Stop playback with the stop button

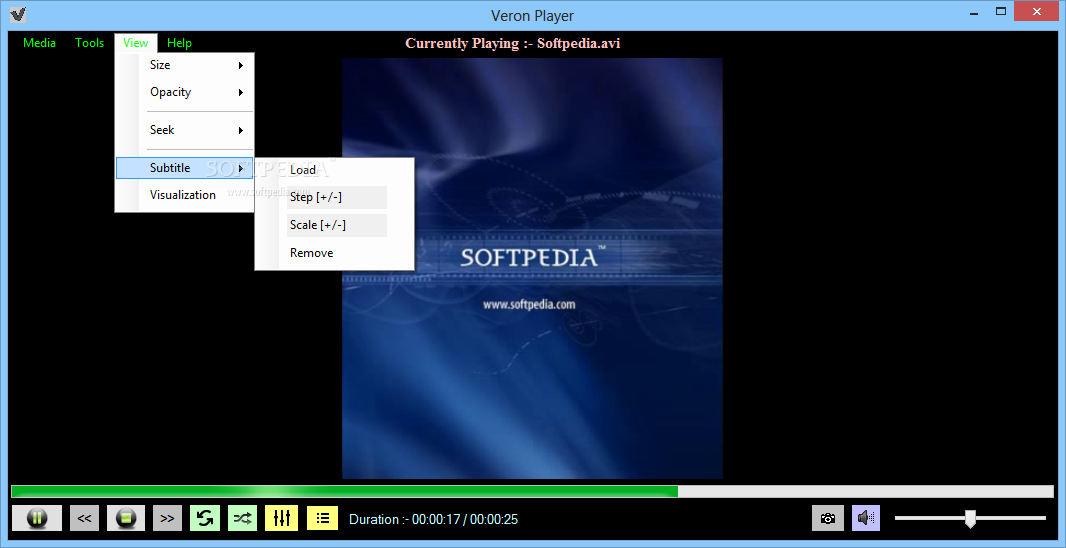pos(126,518)
